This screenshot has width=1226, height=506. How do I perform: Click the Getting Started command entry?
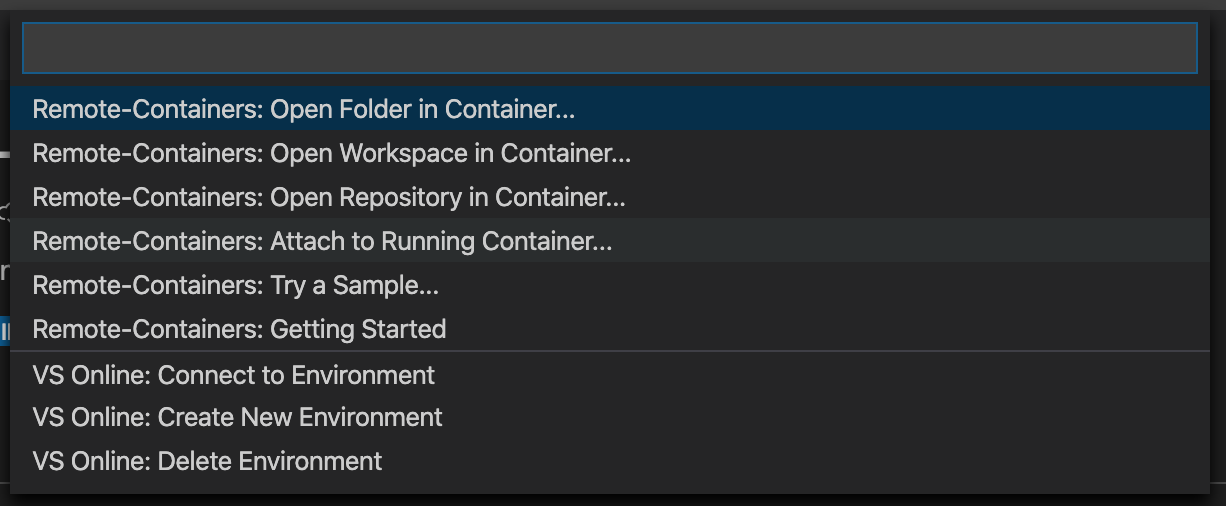tap(239, 329)
